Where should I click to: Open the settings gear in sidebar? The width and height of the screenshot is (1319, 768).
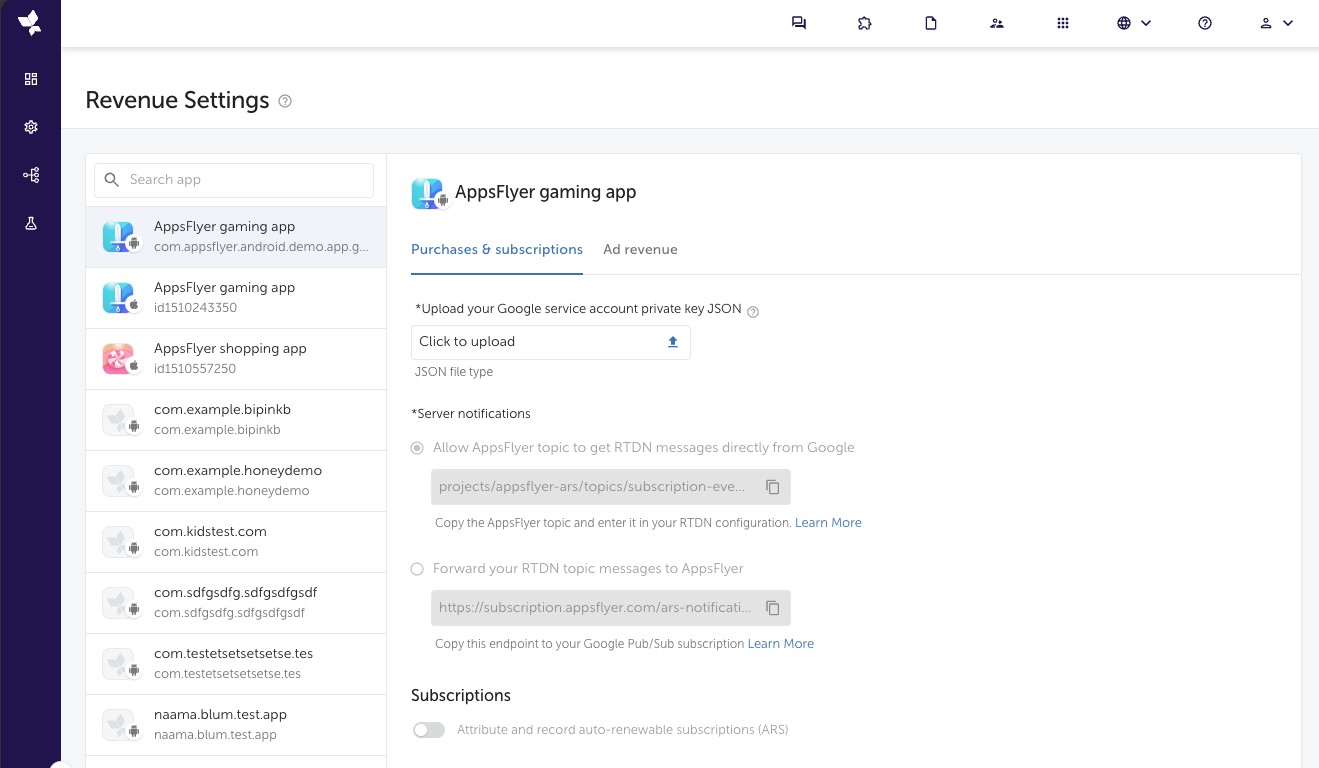click(31, 127)
